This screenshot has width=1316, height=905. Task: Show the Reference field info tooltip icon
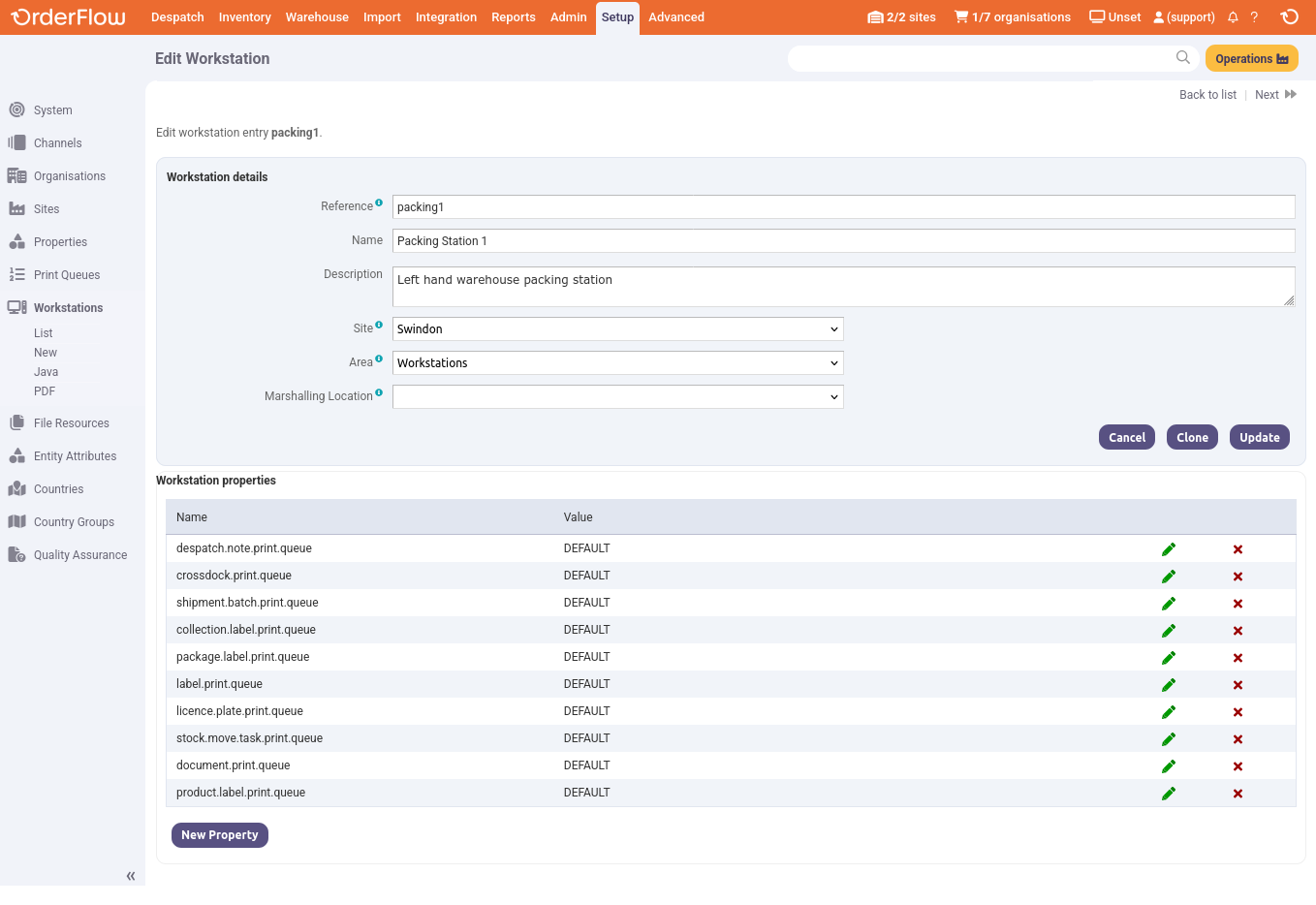click(379, 203)
